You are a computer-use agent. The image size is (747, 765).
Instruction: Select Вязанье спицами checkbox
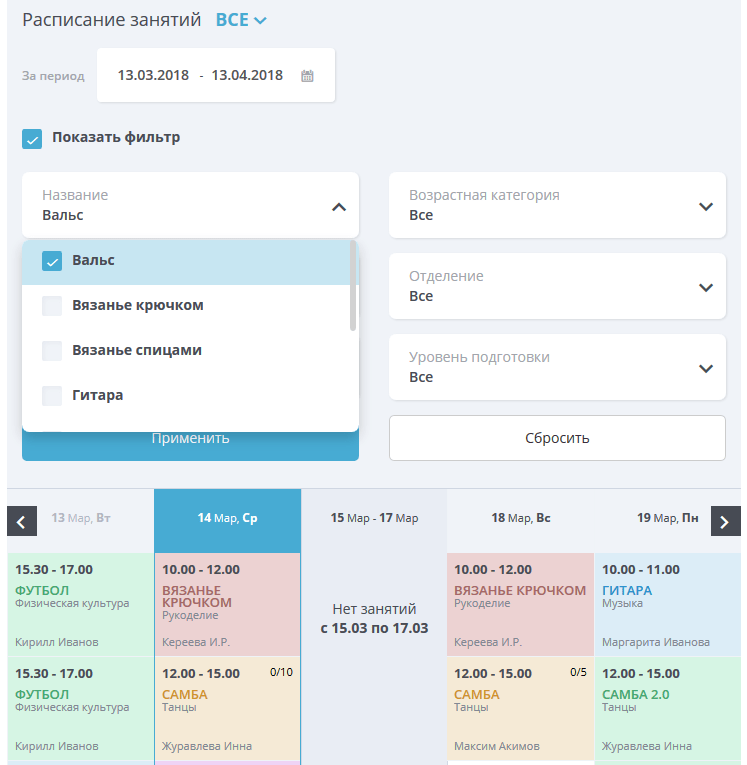click(x=52, y=351)
